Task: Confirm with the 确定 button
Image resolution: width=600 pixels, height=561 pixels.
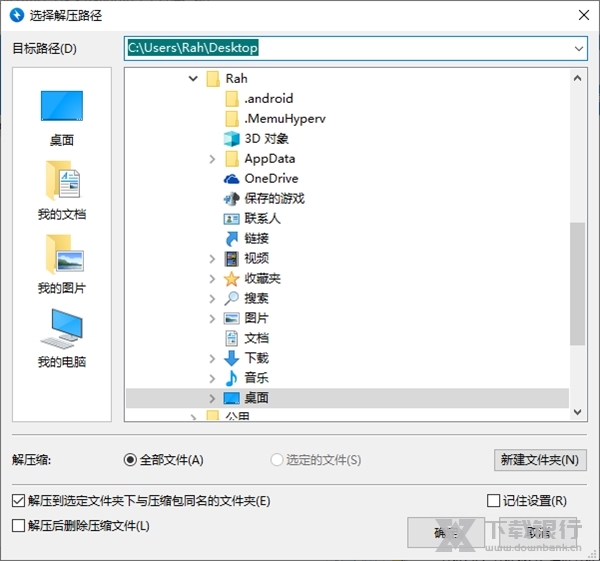Action: click(x=446, y=532)
